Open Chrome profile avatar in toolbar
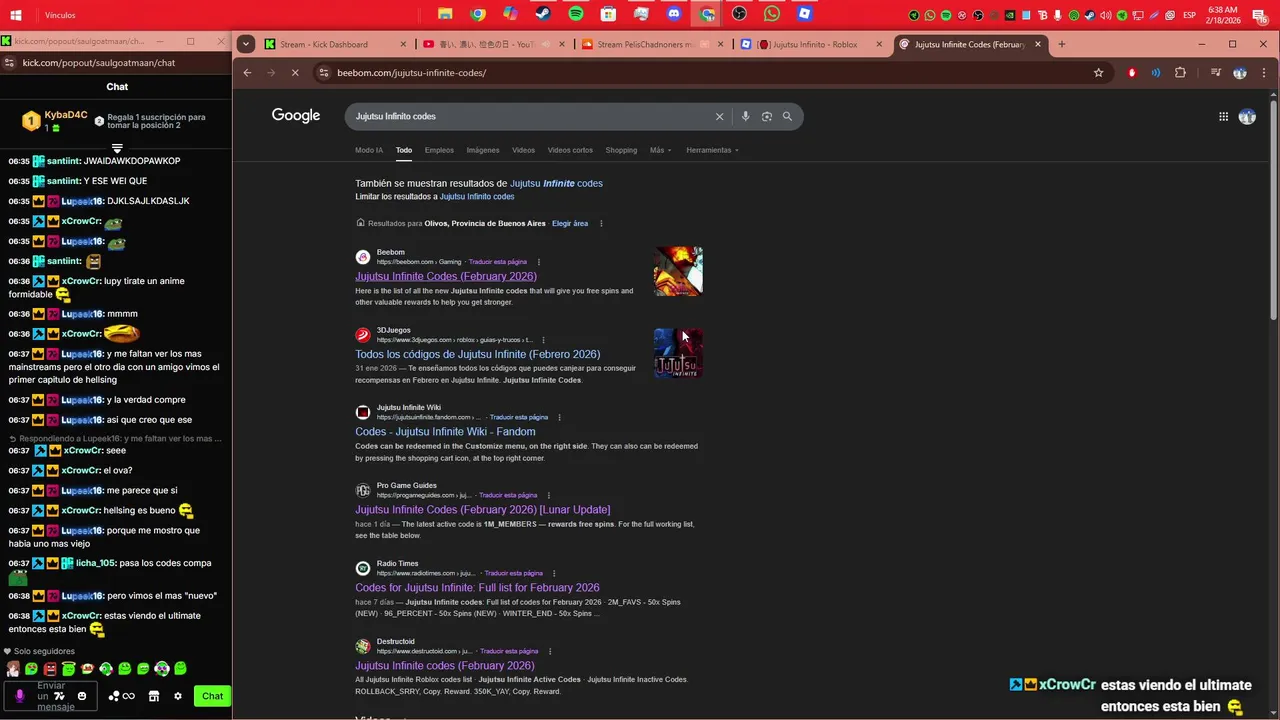1280x720 pixels. [1240, 73]
